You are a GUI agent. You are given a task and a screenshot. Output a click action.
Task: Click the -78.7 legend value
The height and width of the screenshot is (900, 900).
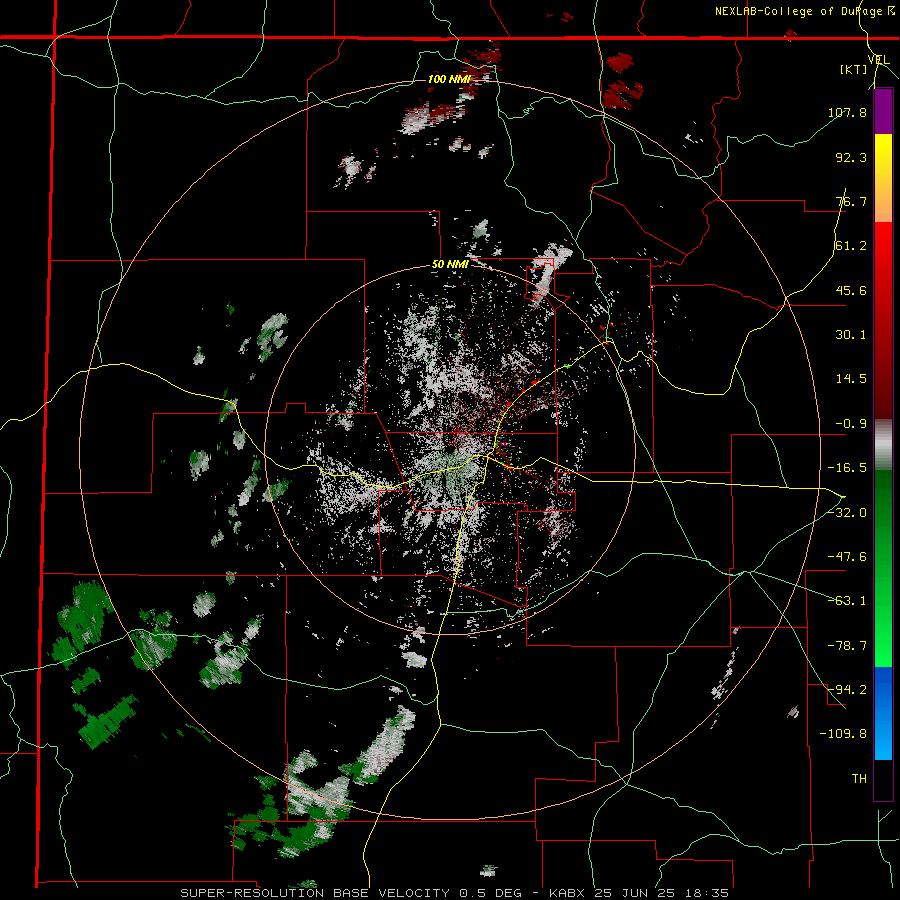847,645
